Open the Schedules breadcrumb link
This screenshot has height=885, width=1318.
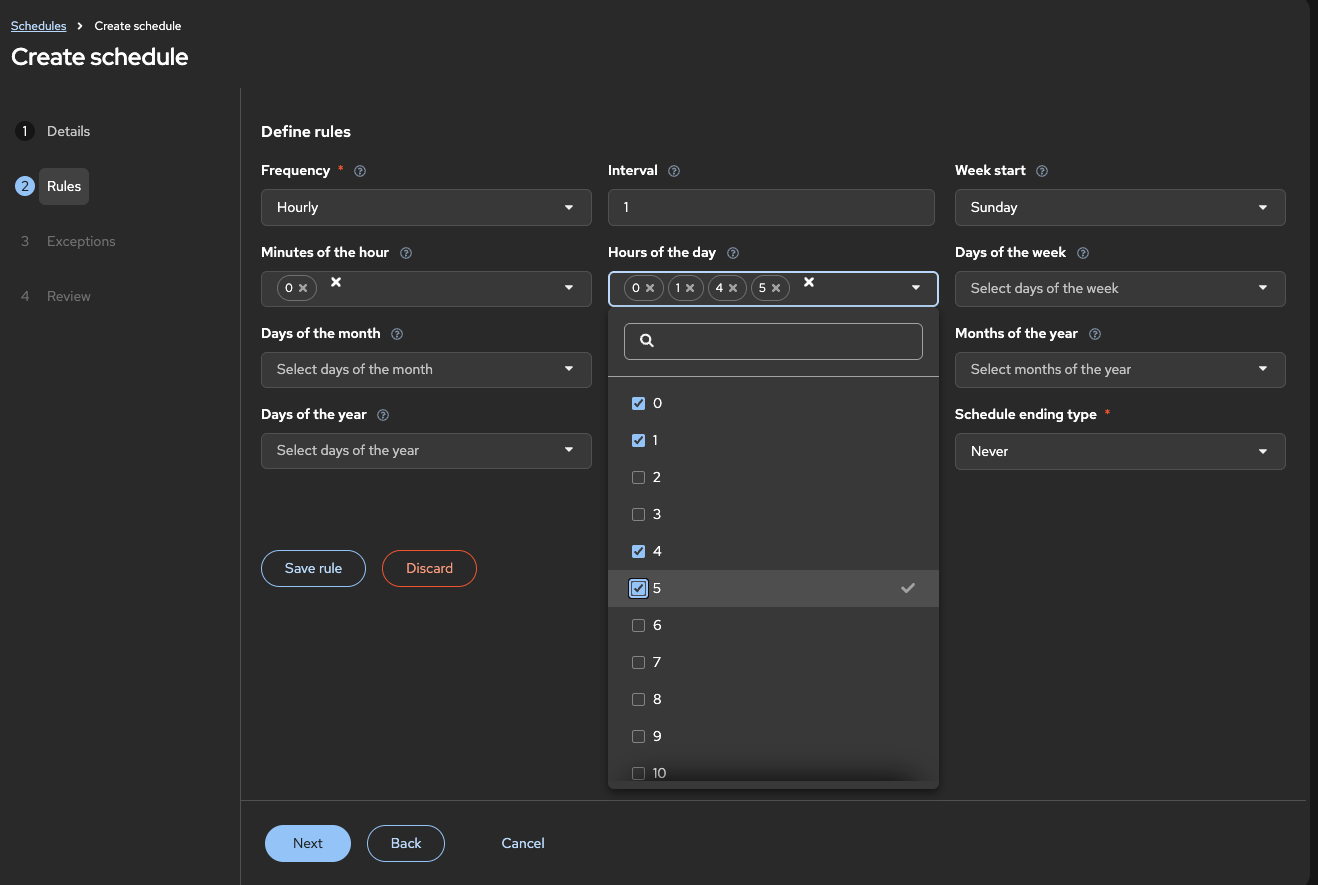click(x=38, y=25)
